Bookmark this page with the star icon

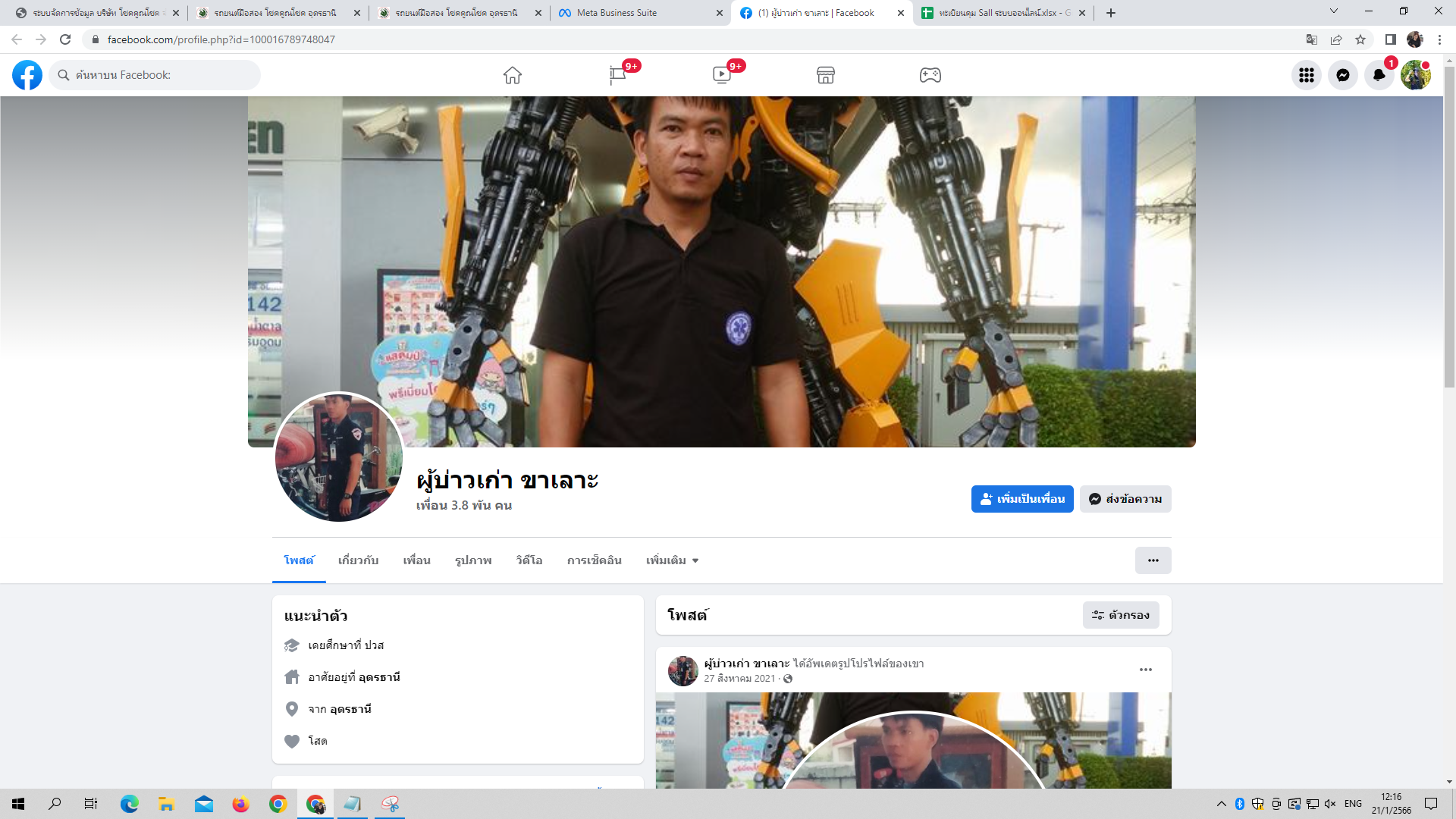(x=1360, y=39)
